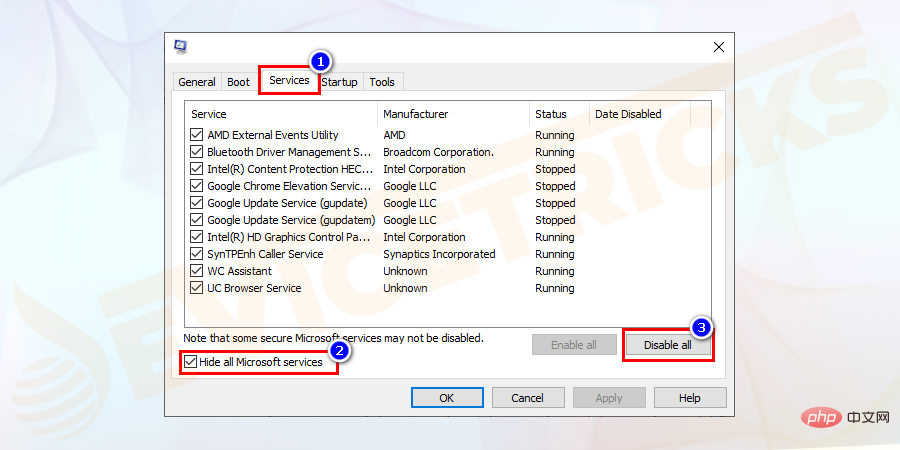Click the greyed-out Enable all button
Screen dimensions: 900x450
click(573, 345)
